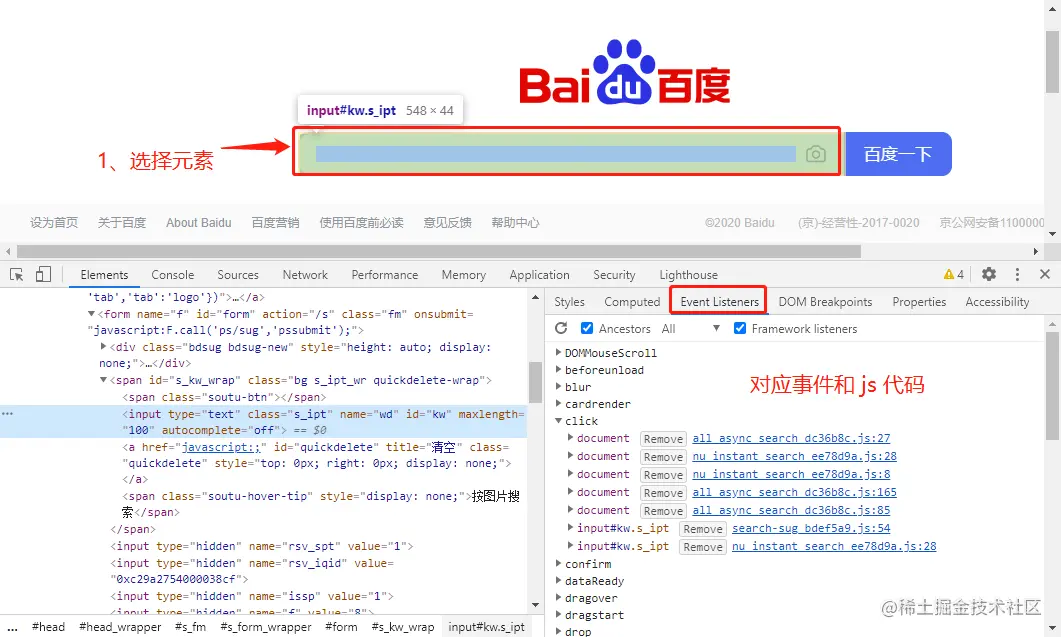Switch to the Elements tab
1061x637 pixels.
click(x=104, y=275)
